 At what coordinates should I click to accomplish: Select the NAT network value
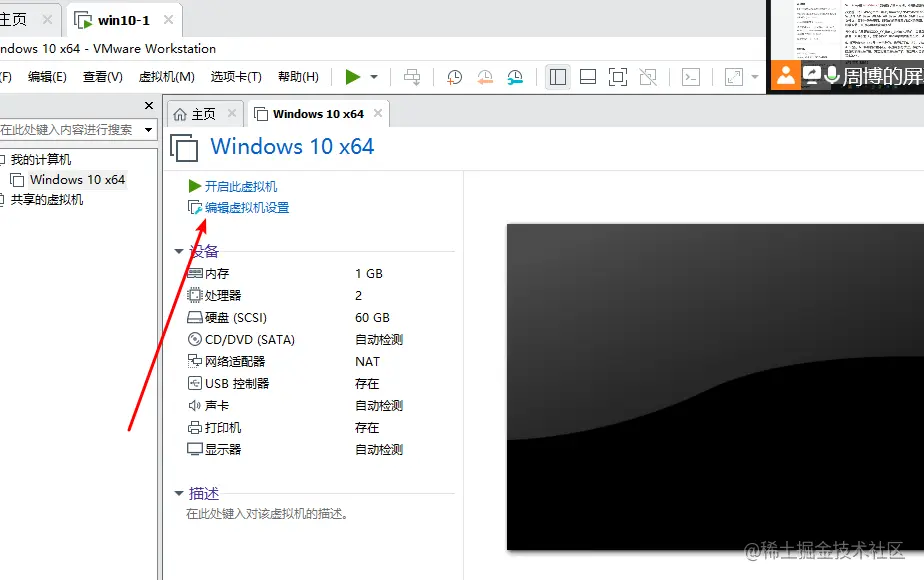click(368, 361)
